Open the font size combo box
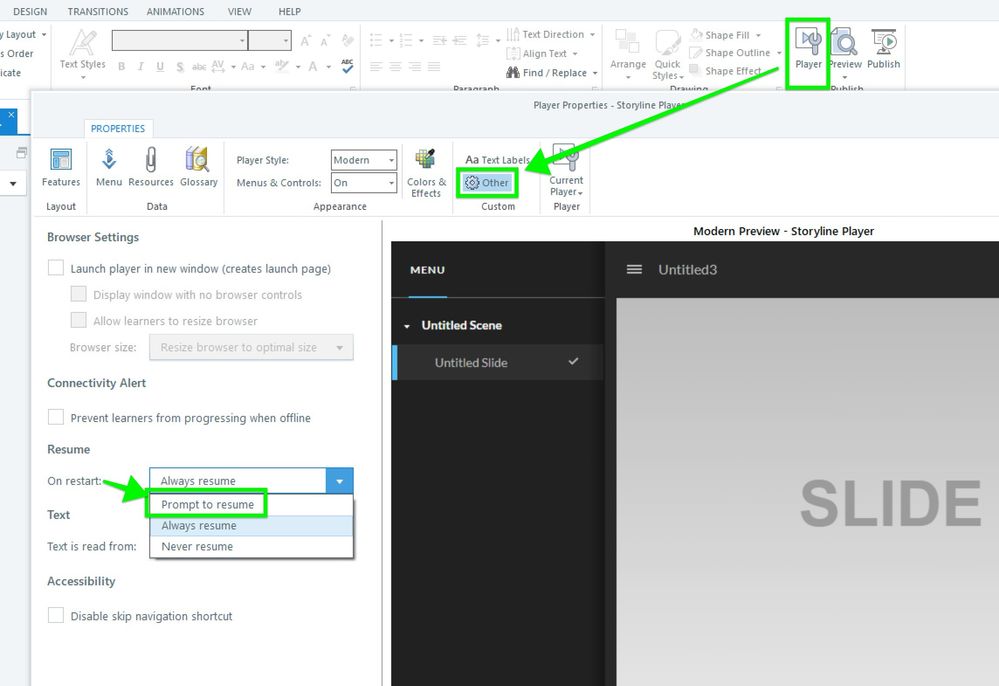This screenshot has width=999, height=686. coord(270,41)
